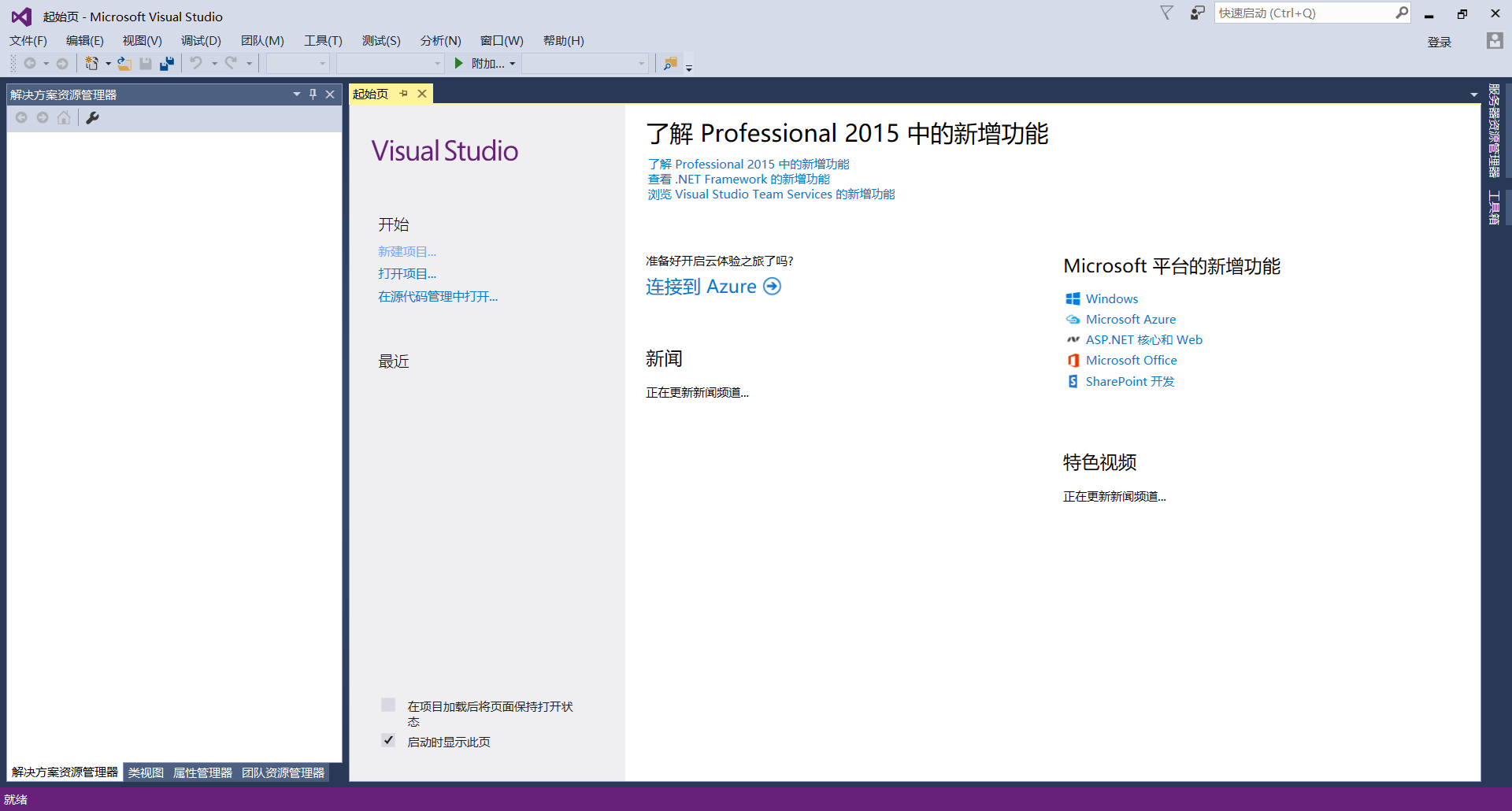
Task: Click the feedback icon in title bar
Action: [x=1198, y=13]
